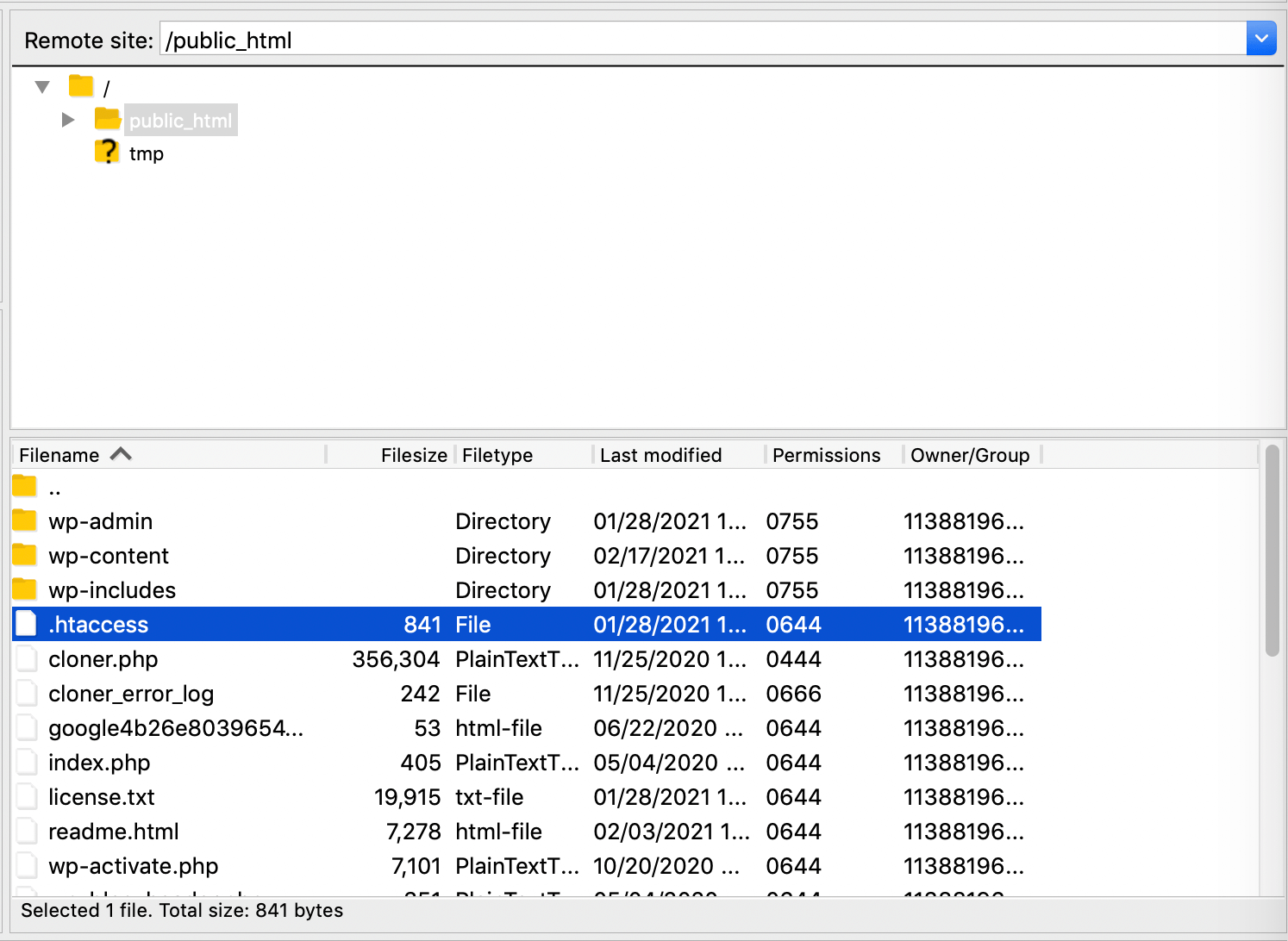This screenshot has height=941, width=1288.
Task: Click the 19,915 filesize for license.txt
Action: coord(408,797)
